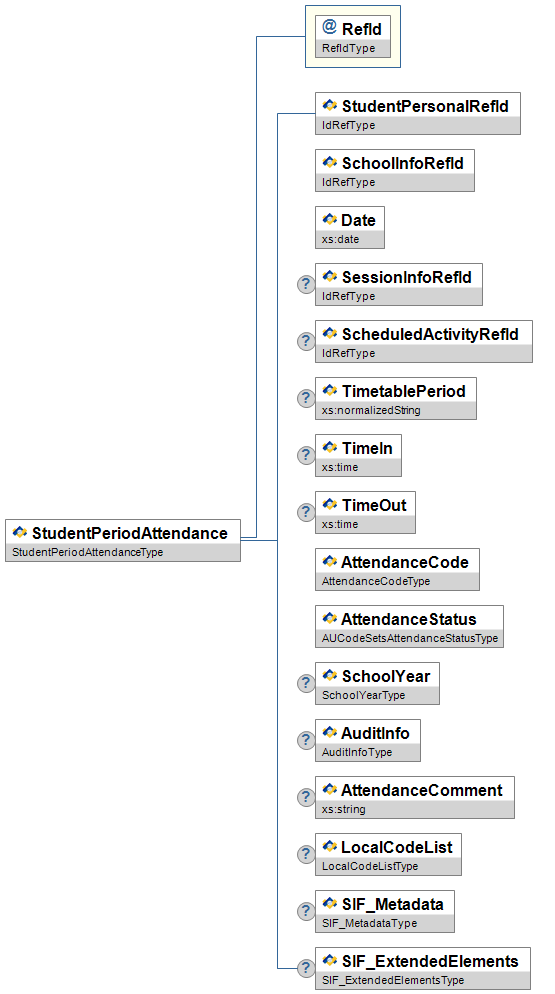
Task: Click the question mark icon beside TimeIn
Action: point(306,455)
